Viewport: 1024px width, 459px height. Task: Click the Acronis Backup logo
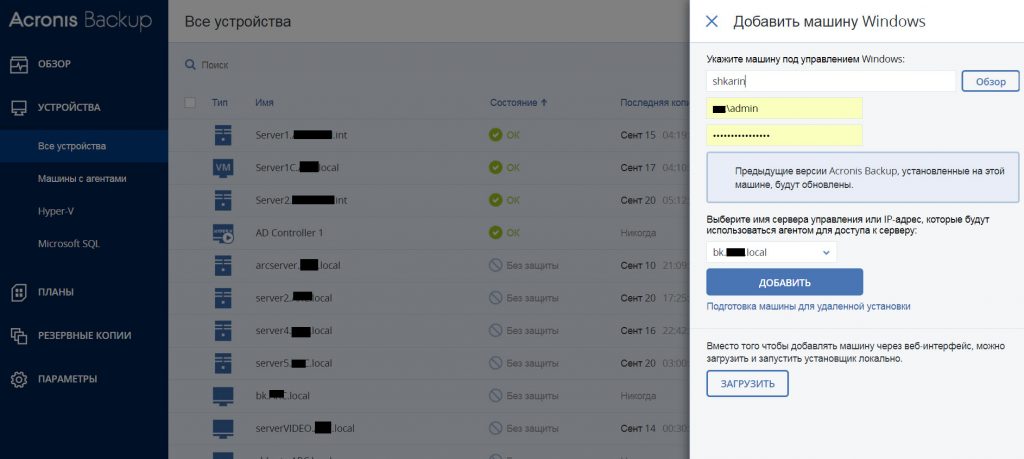click(80, 20)
